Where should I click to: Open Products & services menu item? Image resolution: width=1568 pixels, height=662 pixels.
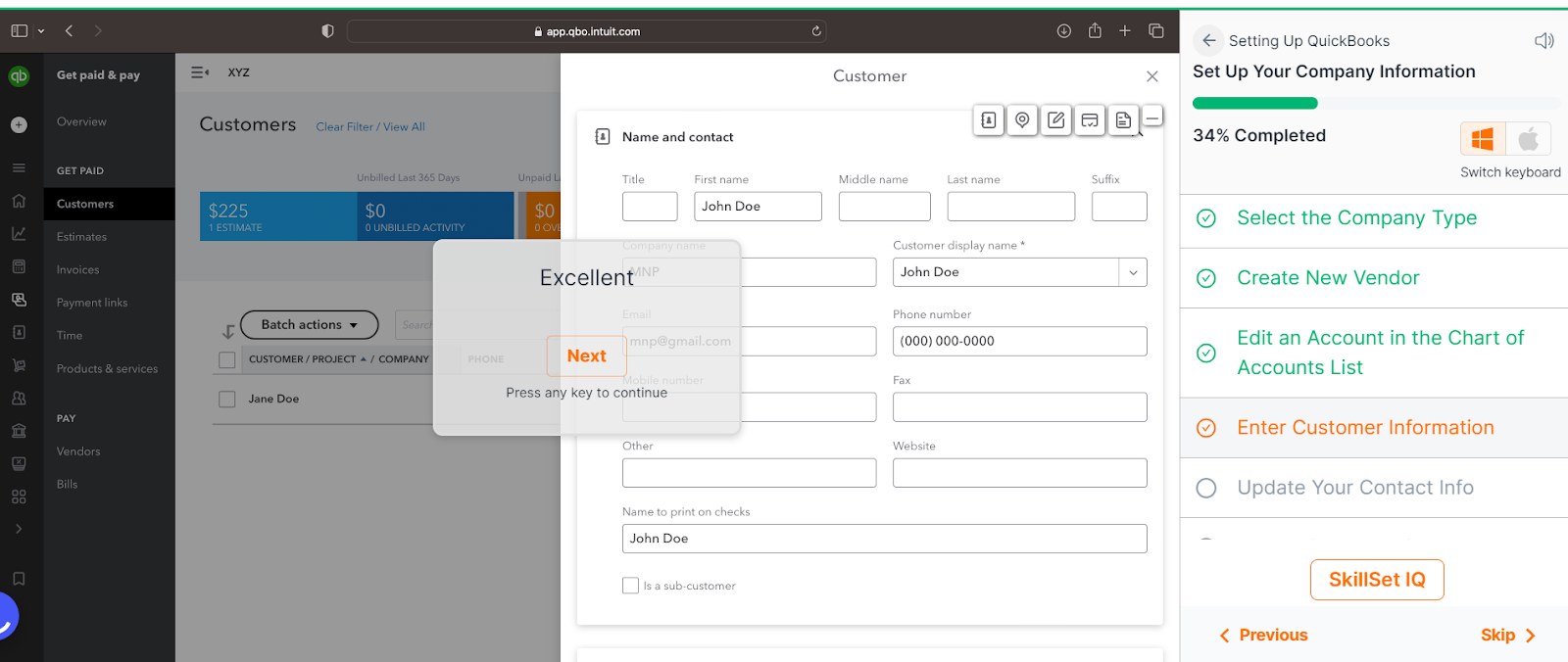tap(109, 369)
